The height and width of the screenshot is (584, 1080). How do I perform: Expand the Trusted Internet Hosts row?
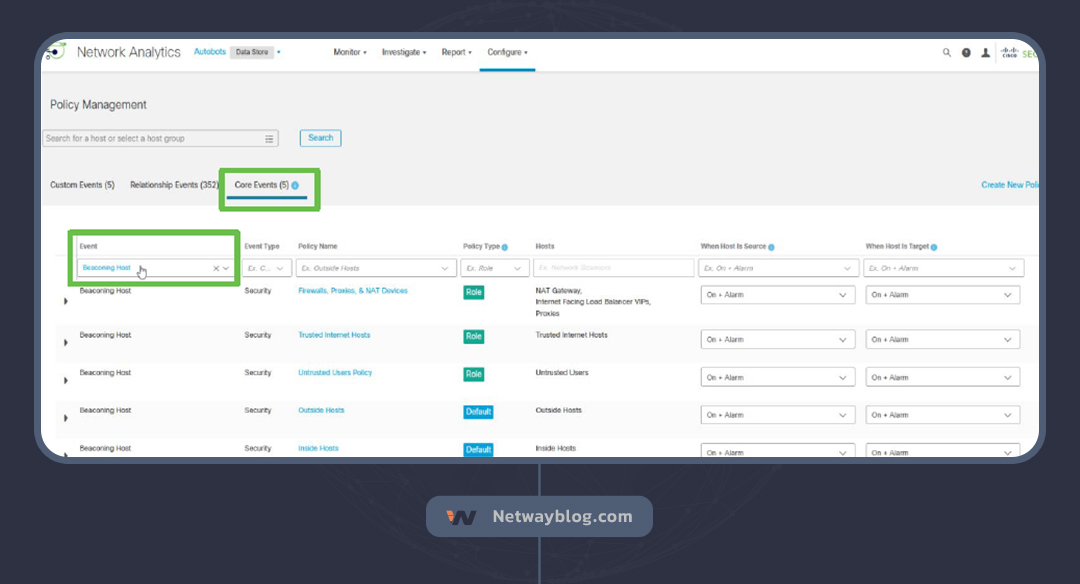(x=66, y=343)
